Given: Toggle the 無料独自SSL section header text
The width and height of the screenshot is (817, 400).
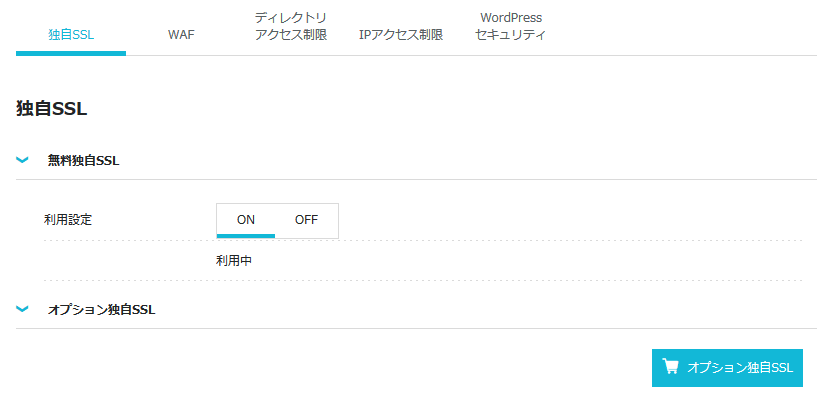Looking at the screenshot, I should [x=83, y=161].
